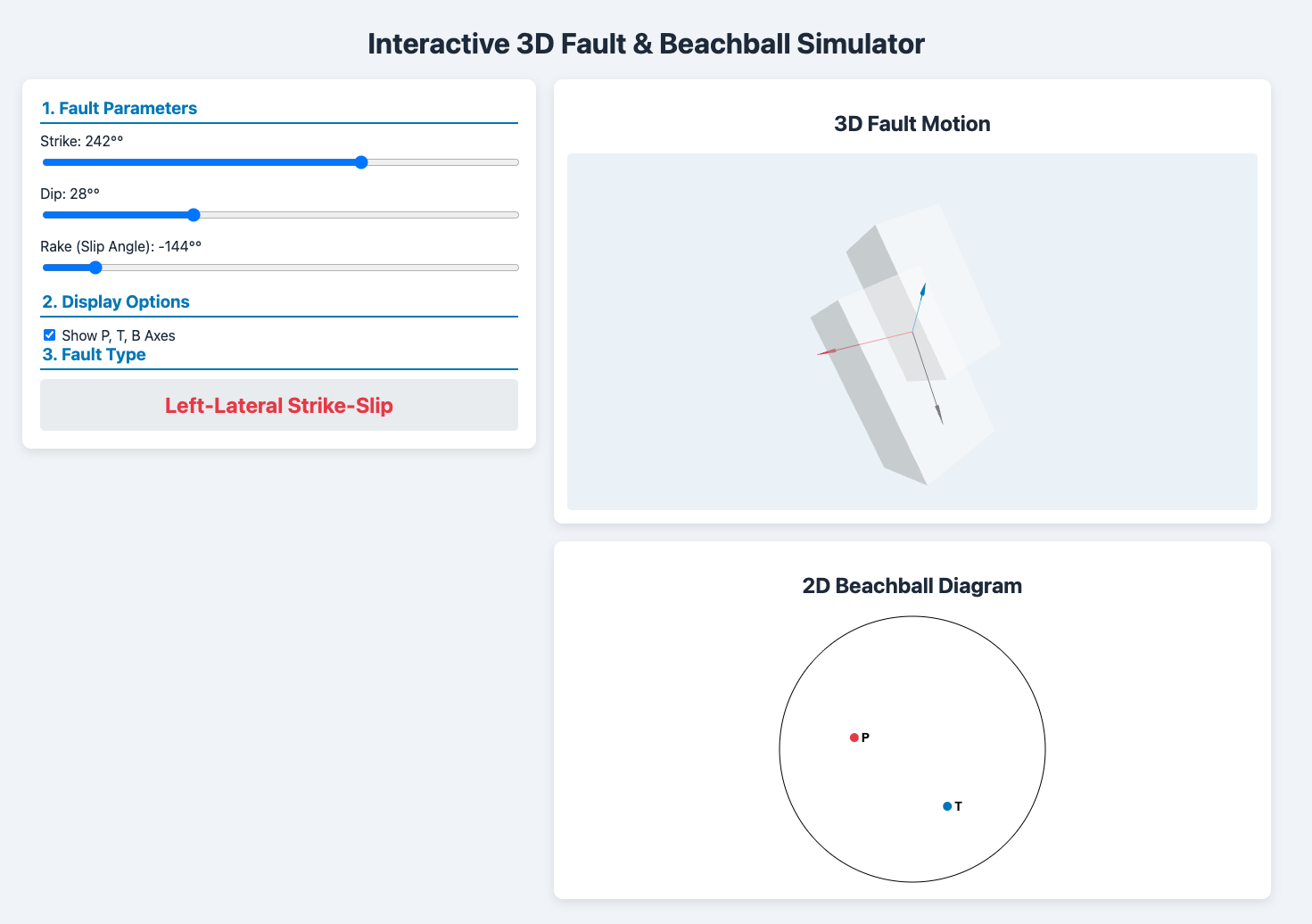Click the Left-Lateral Strike-Slip button

click(x=278, y=405)
